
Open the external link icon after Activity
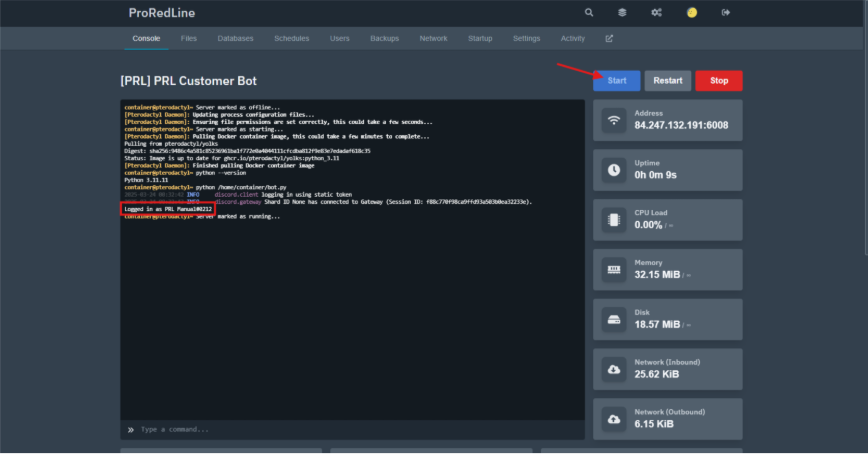[x=609, y=38]
